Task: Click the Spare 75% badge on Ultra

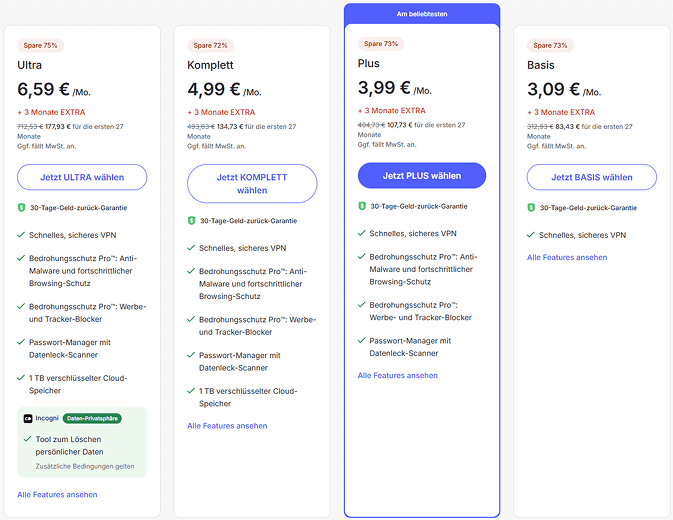Action: pos(40,45)
